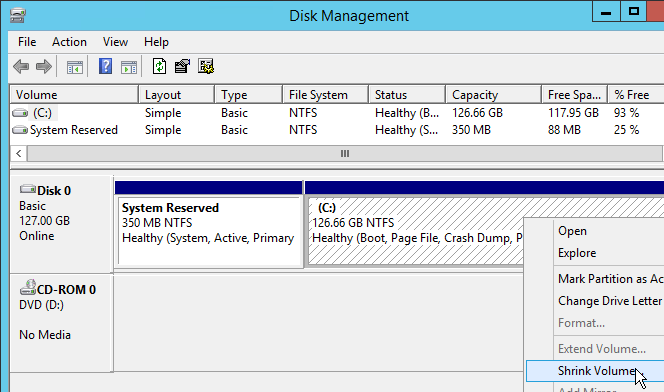Choose Open in the context menu
The width and height of the screenshot is (664, 392).
pyautogui.click(x=595, y=231)
